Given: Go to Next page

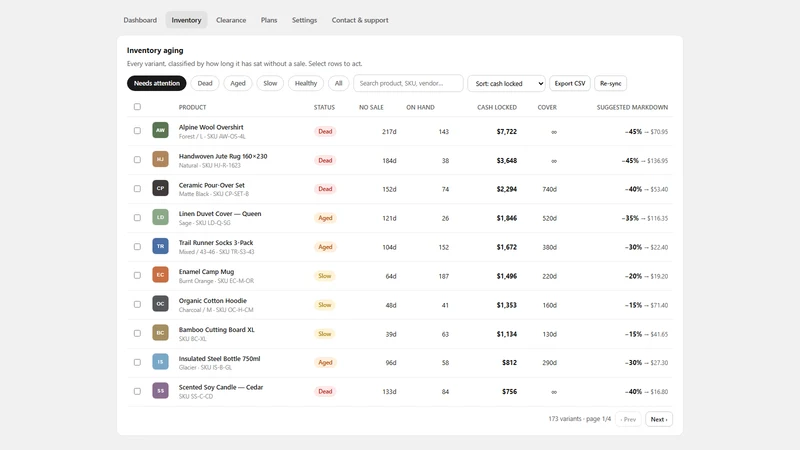Looking at the screenshot, I should click(x=659, y=419).
